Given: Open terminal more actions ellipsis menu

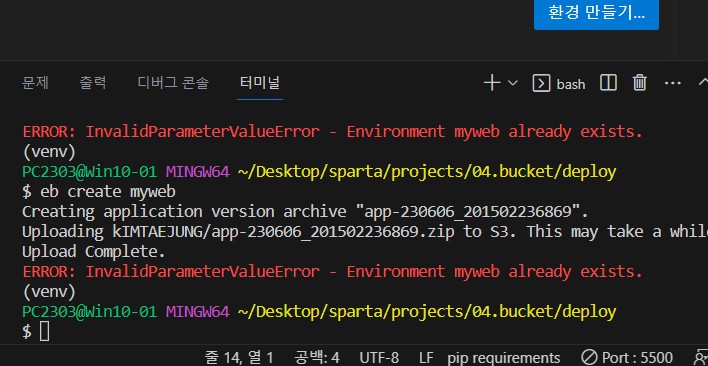Looking at the screenshot, I should [673, 83].
